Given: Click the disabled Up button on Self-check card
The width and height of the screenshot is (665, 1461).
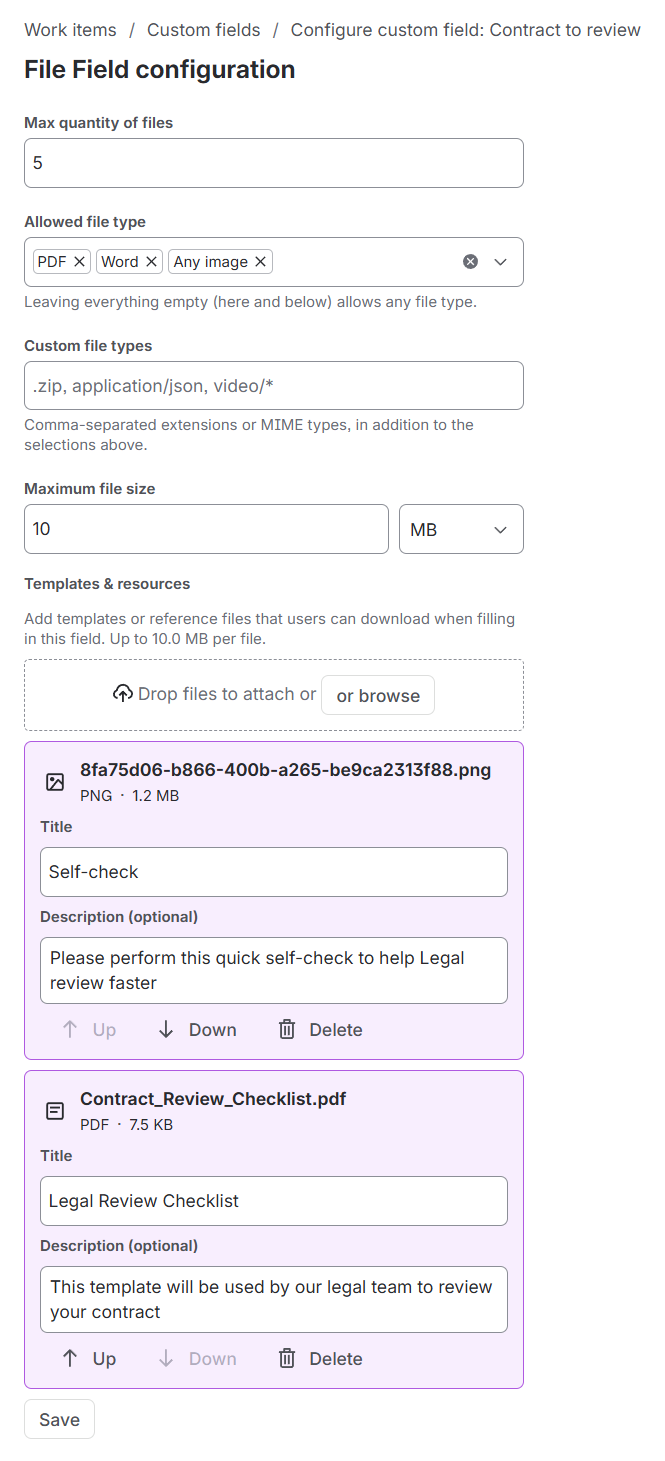Looking at the screenshot, I should 88,1030.
